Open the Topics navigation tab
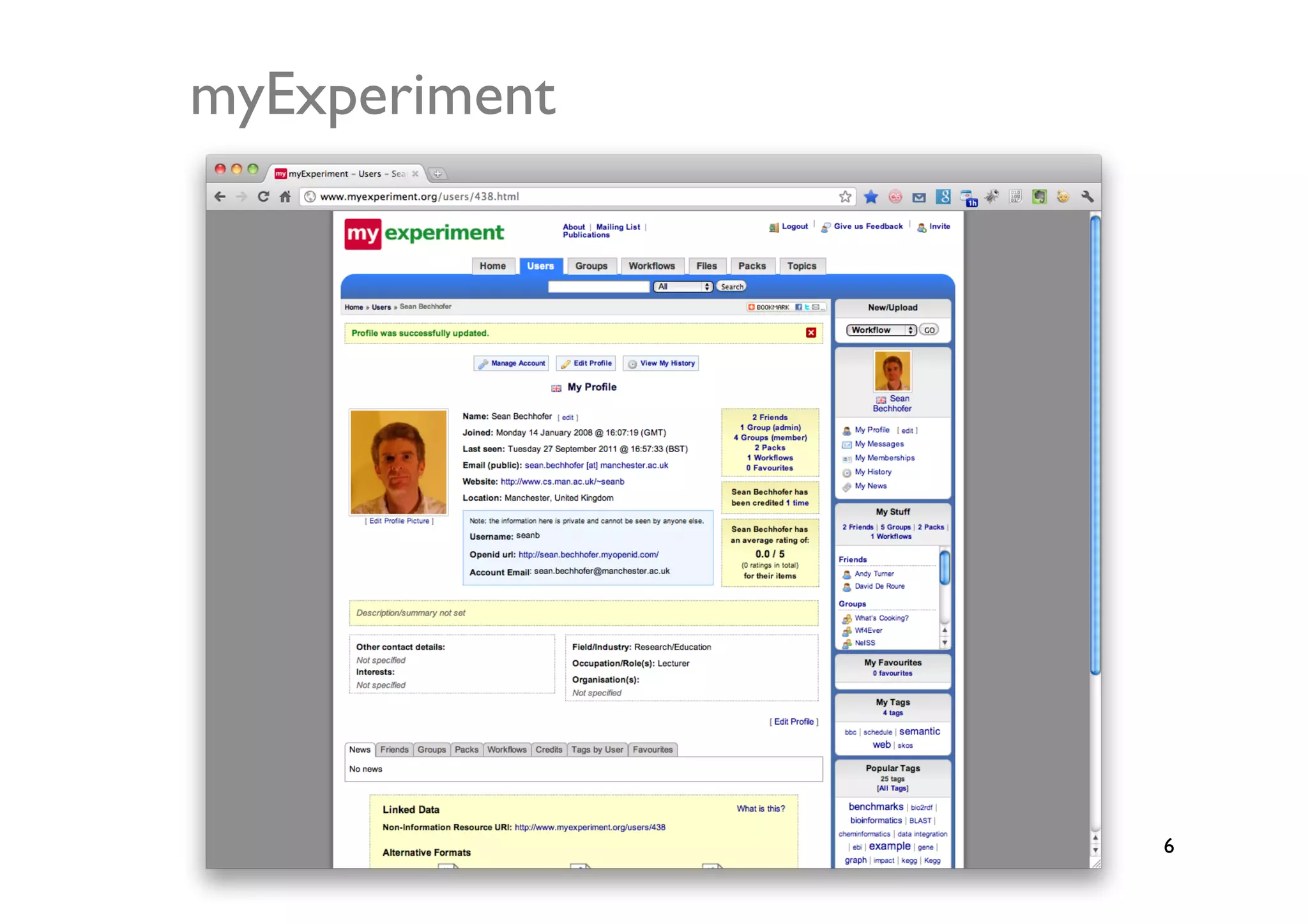 (x=802, y=266)
